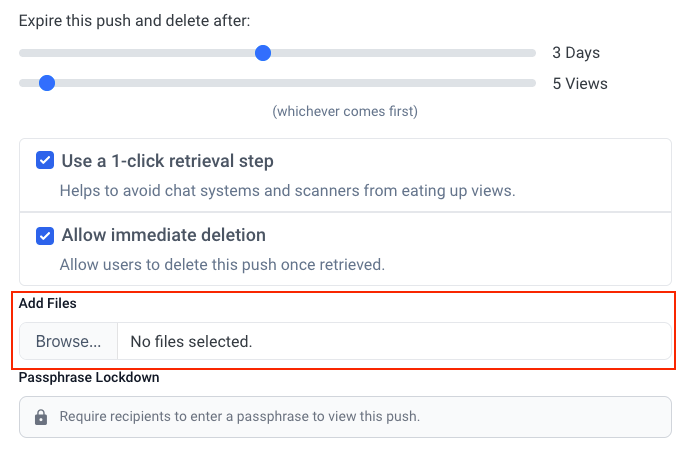Click the Passphrase Lockdown label
Viewport: 681px width, 463px height.
pos(89,377)
